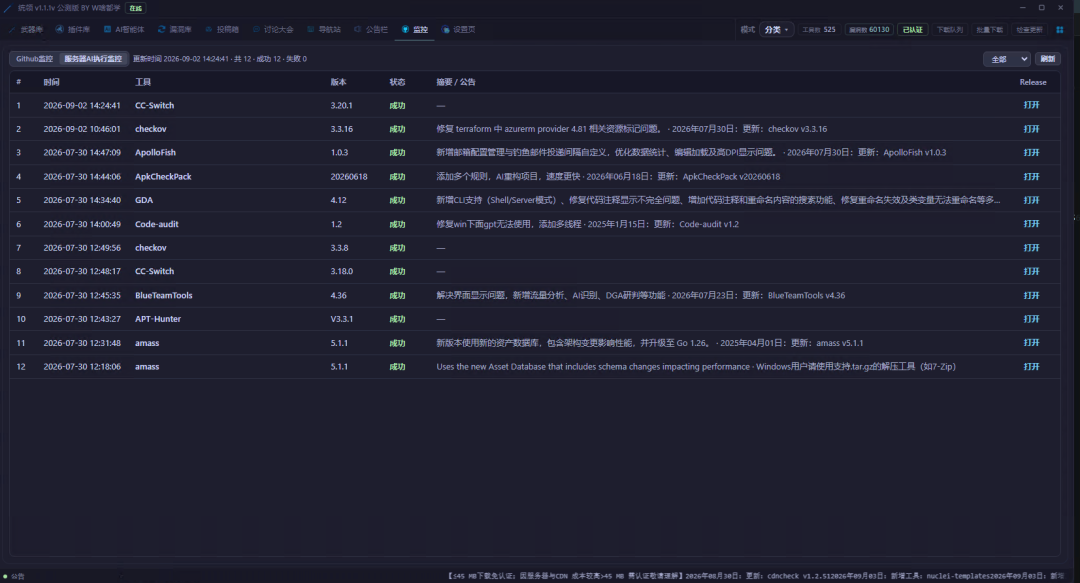Click the 摘要 / 公告 column header
Image resolution: width=1080 pixels, height=583 pixels.
(x=456, y=82)
